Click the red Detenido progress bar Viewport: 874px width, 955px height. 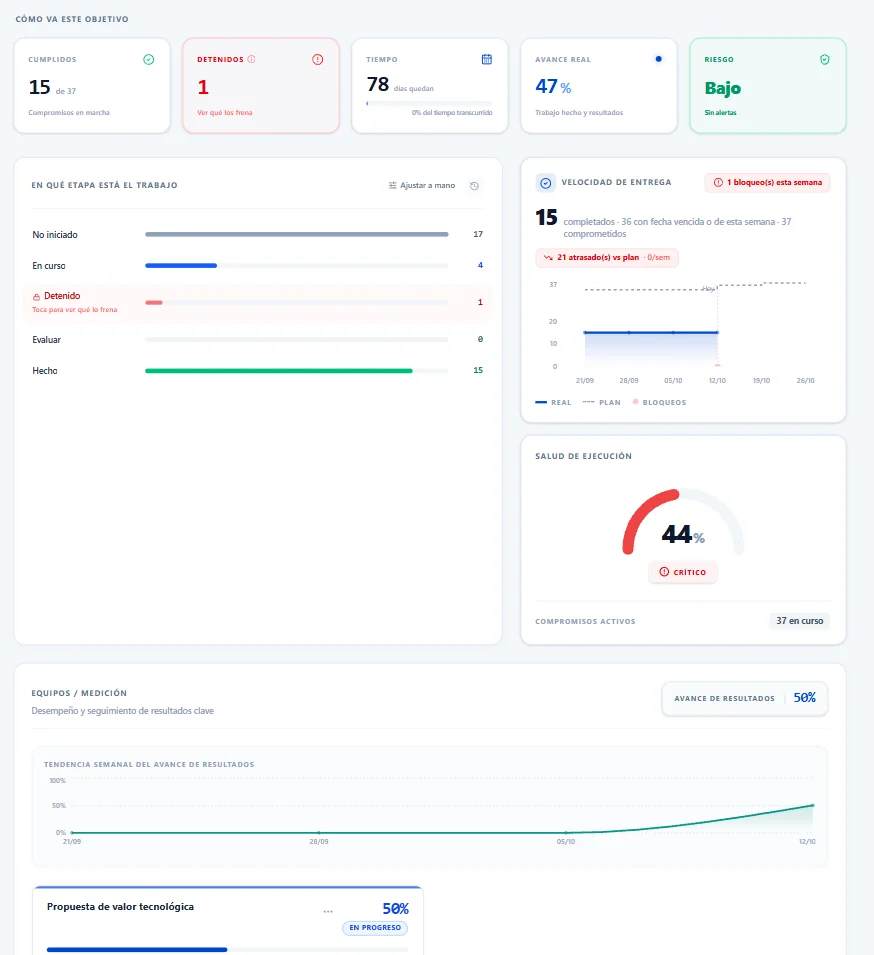click(x=153, y=303)
